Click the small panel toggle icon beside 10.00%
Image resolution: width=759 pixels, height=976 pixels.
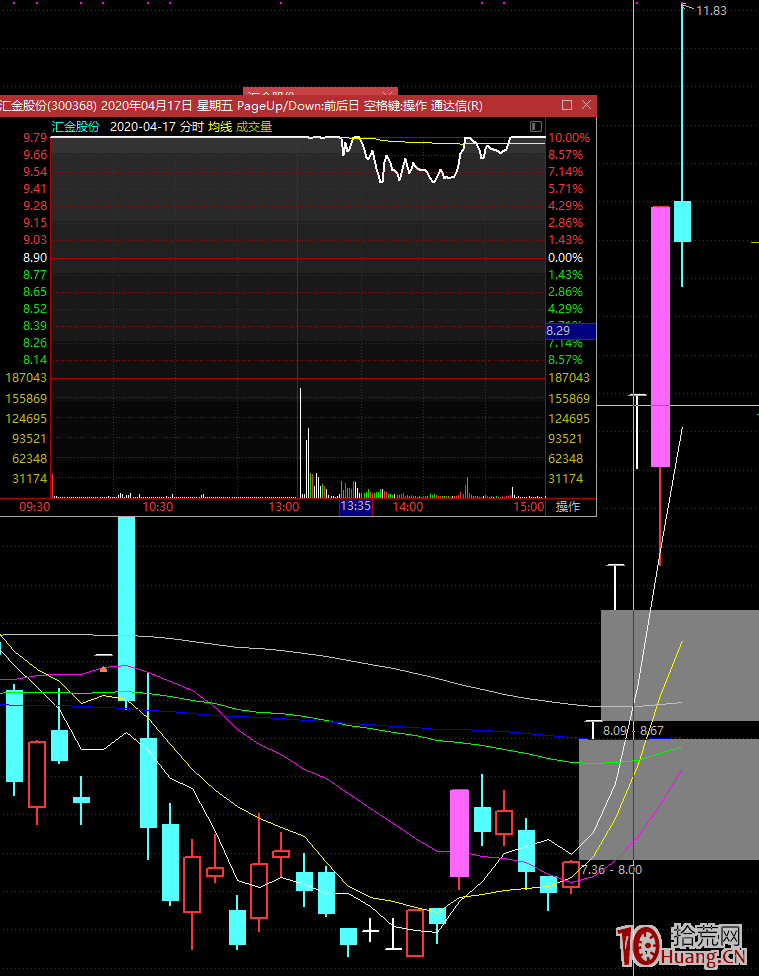tap(536, 127)
